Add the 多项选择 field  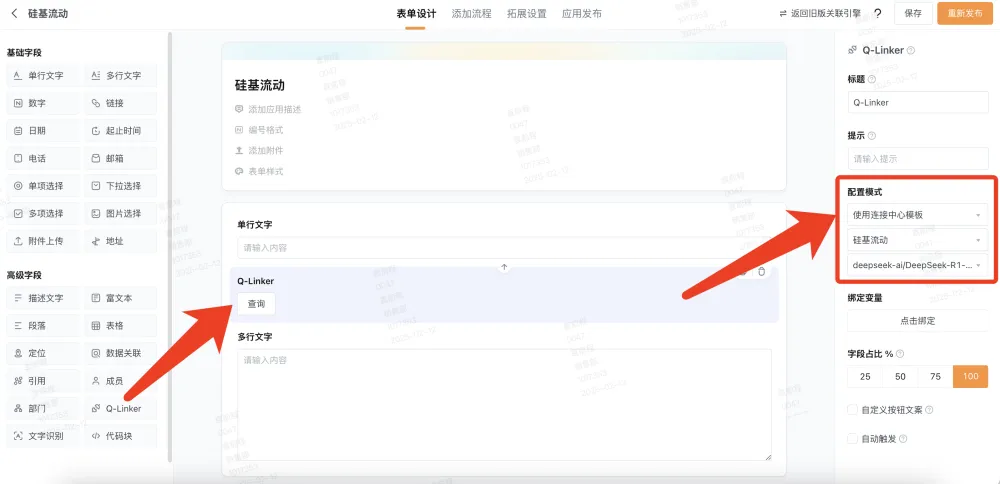[44, 214]
